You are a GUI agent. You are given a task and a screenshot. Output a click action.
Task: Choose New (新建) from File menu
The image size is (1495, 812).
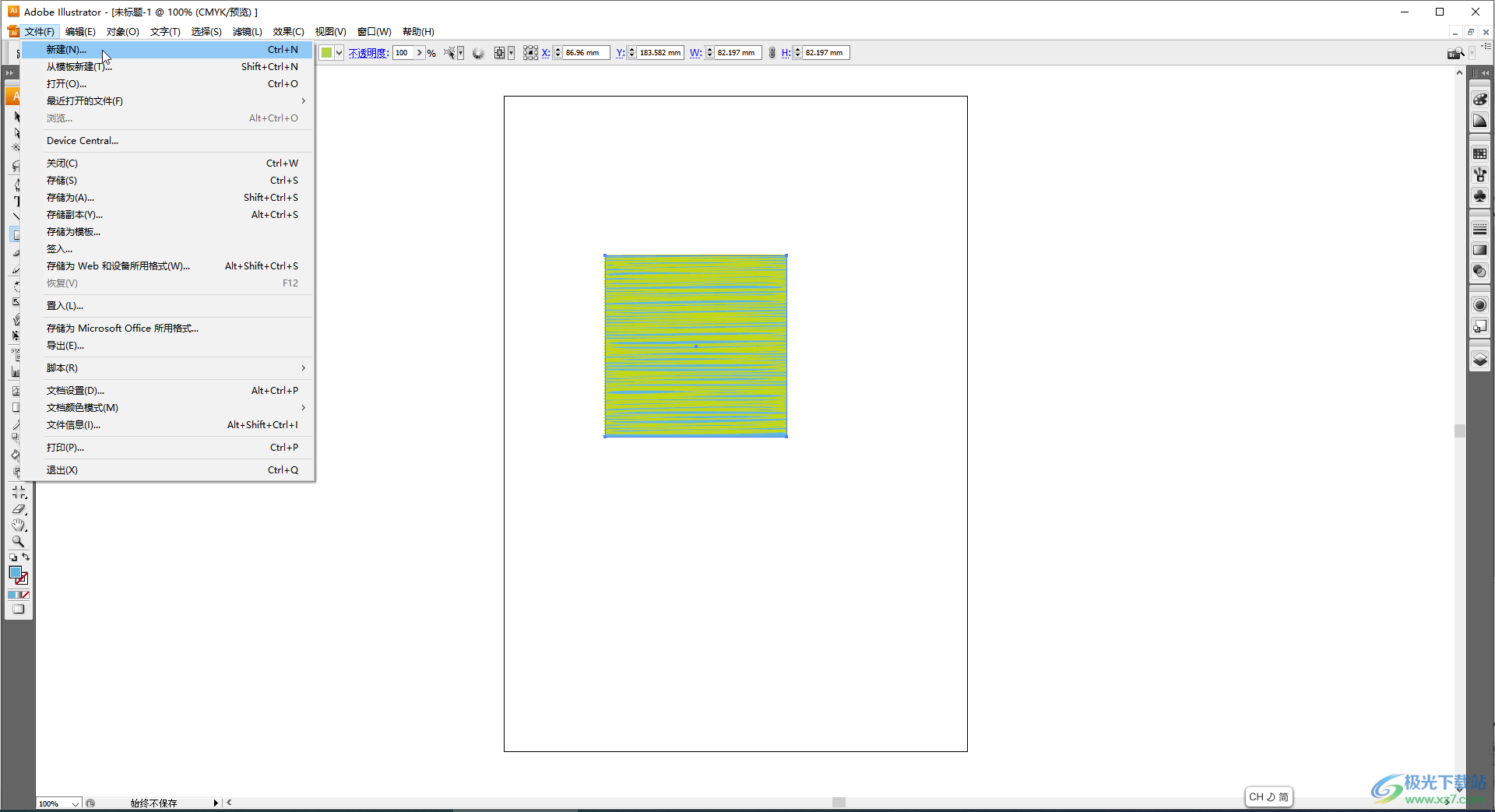[x=167, y=50]
